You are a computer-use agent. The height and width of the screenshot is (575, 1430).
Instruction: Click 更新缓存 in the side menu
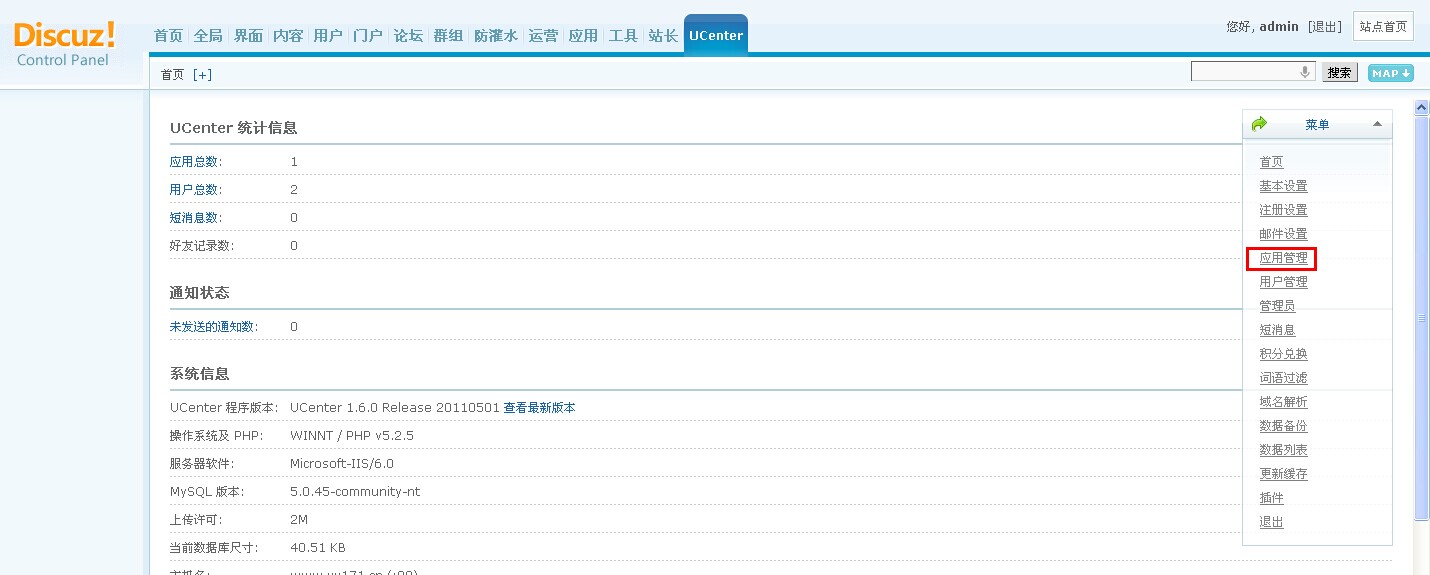tap(1283, 474)
